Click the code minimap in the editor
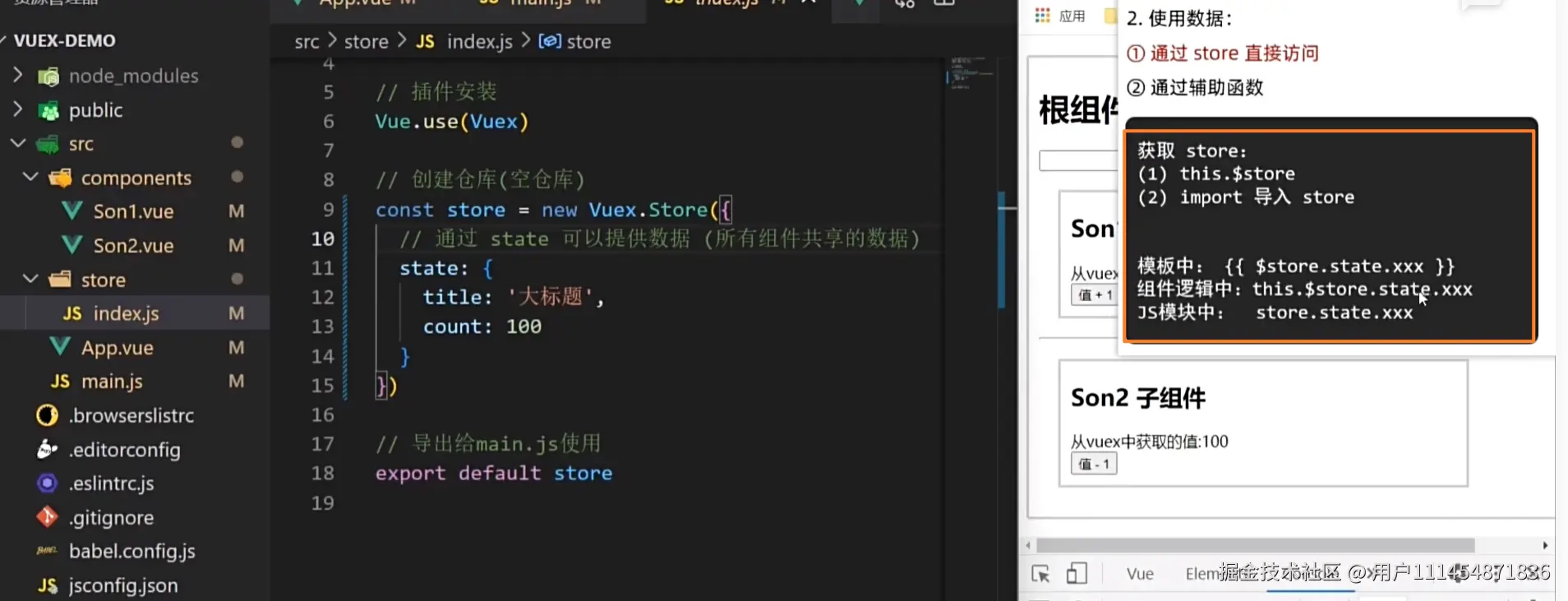Image resolution: width=1568 pixels, height=601 pixels. coord(970,73)
